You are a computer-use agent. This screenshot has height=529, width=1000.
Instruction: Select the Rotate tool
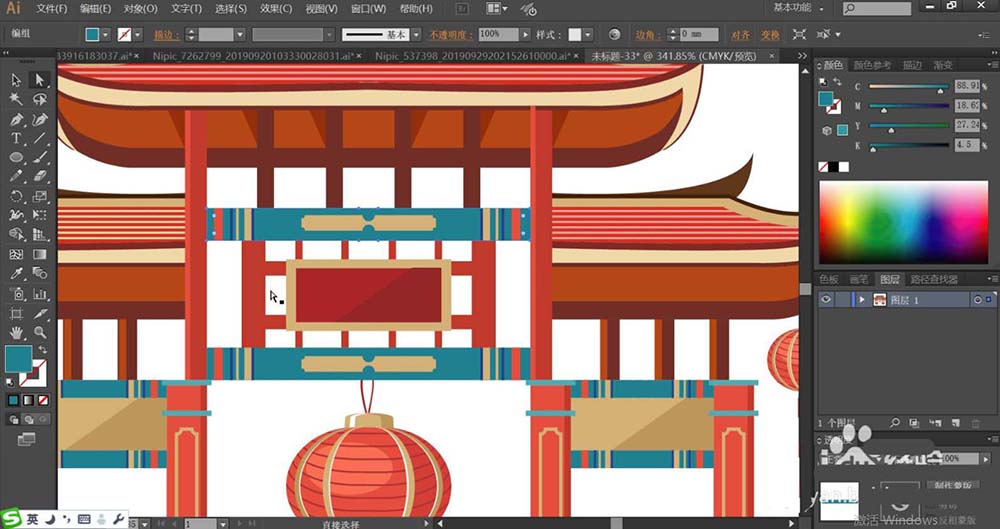(17, 197)
